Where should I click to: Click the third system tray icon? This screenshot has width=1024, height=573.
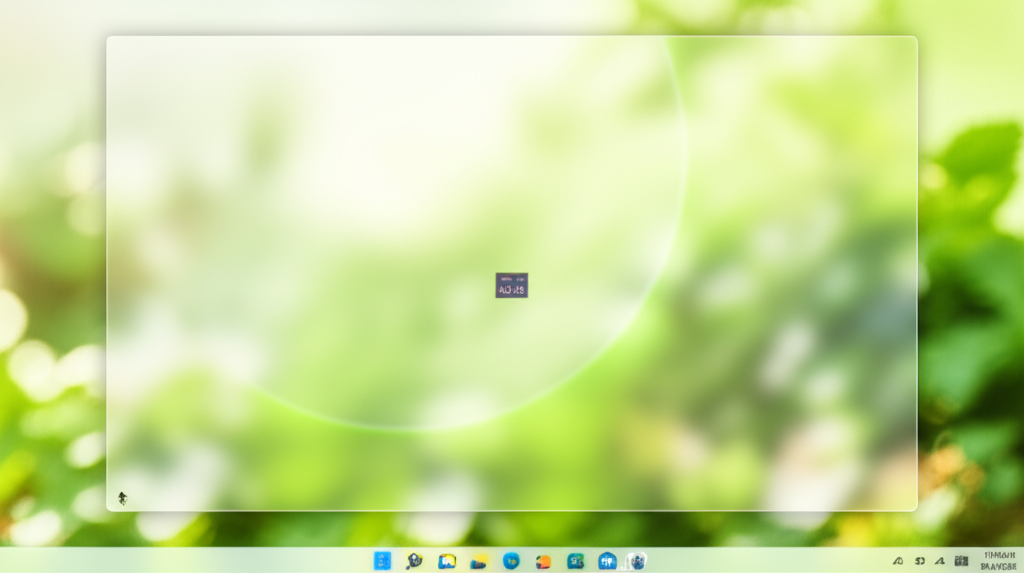pos(940,561)
